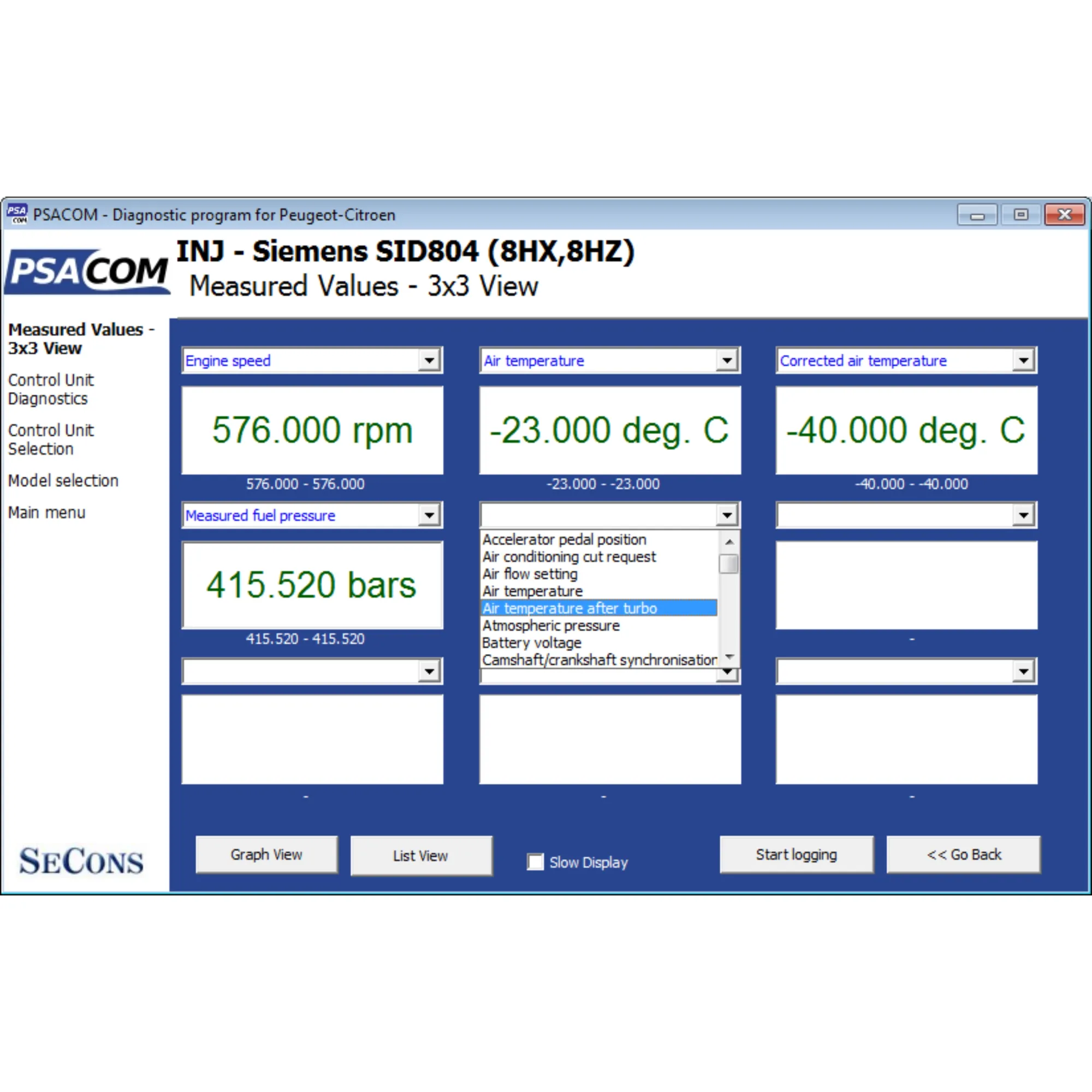Click the PSACOM title bar icon
1092x1092 pixels.
(x=17, y=214)
